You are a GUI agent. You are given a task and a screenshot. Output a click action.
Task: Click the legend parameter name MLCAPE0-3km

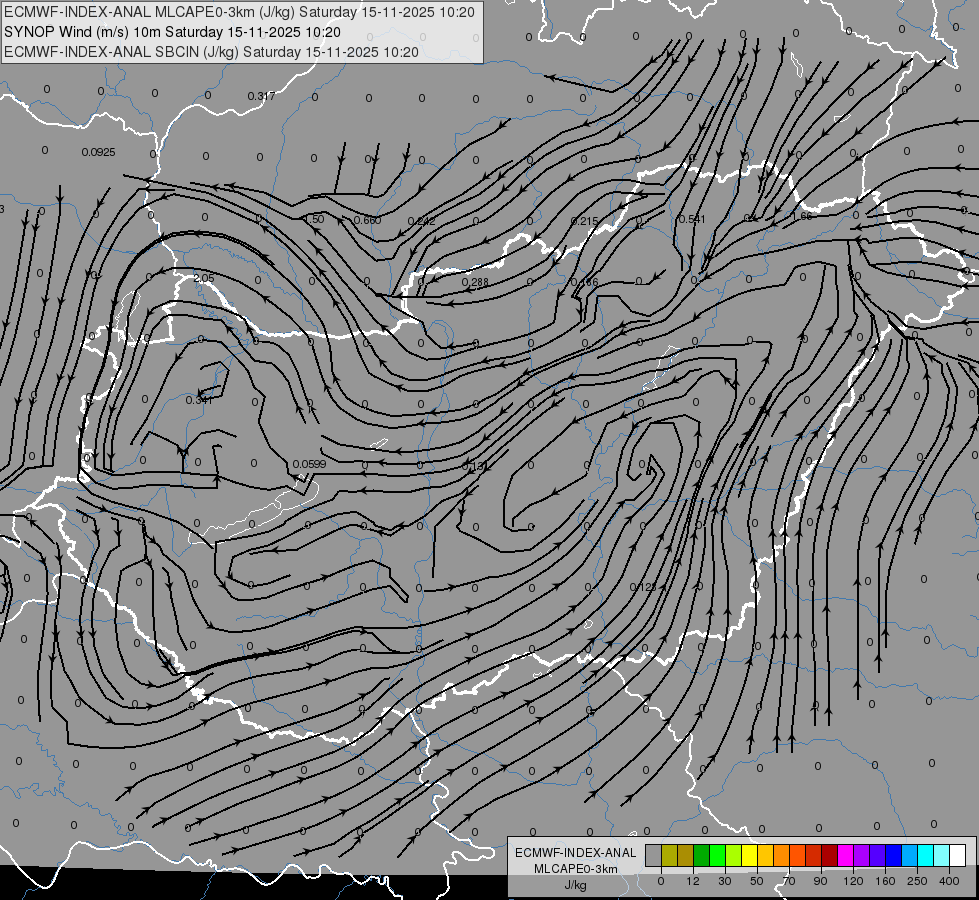(x=576, y=869)
